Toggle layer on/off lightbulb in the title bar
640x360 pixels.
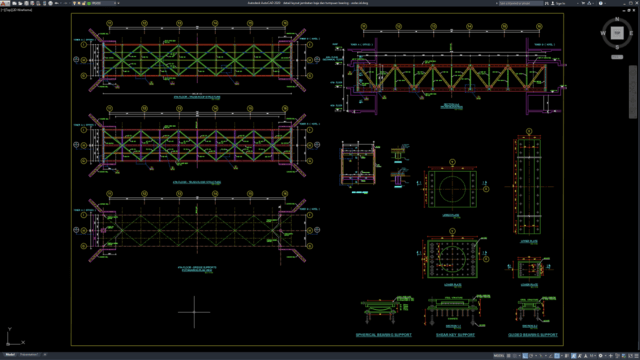pyautogui.click(x=74, y=3)
